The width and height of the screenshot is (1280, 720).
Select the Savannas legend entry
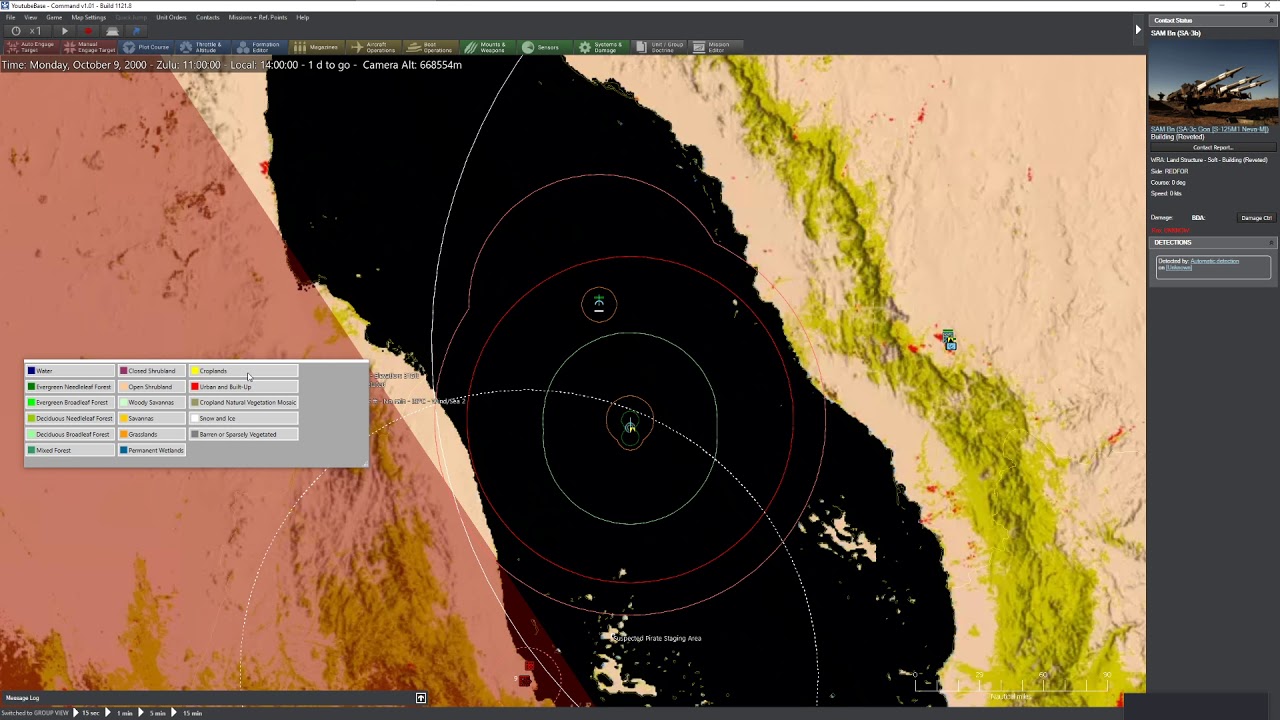[x=152, y=419]
